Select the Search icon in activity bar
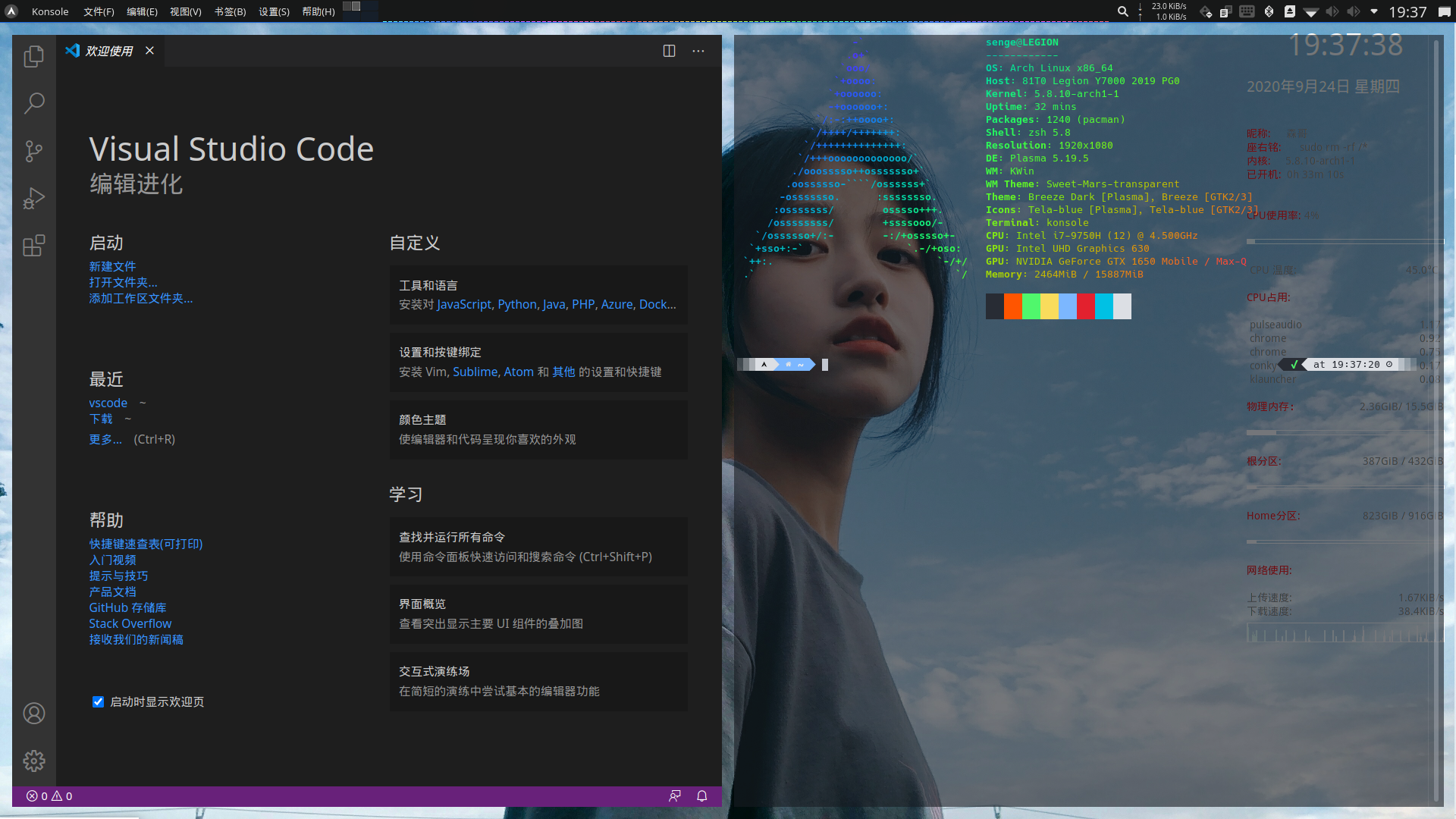Screen dimensions: 1456x819 (x=33, y=103)
